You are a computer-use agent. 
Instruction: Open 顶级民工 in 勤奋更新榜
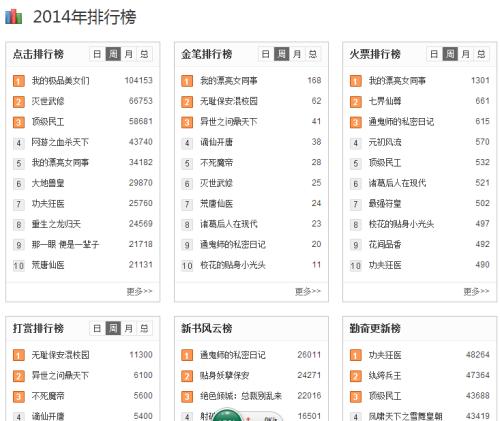pos(385,396)
